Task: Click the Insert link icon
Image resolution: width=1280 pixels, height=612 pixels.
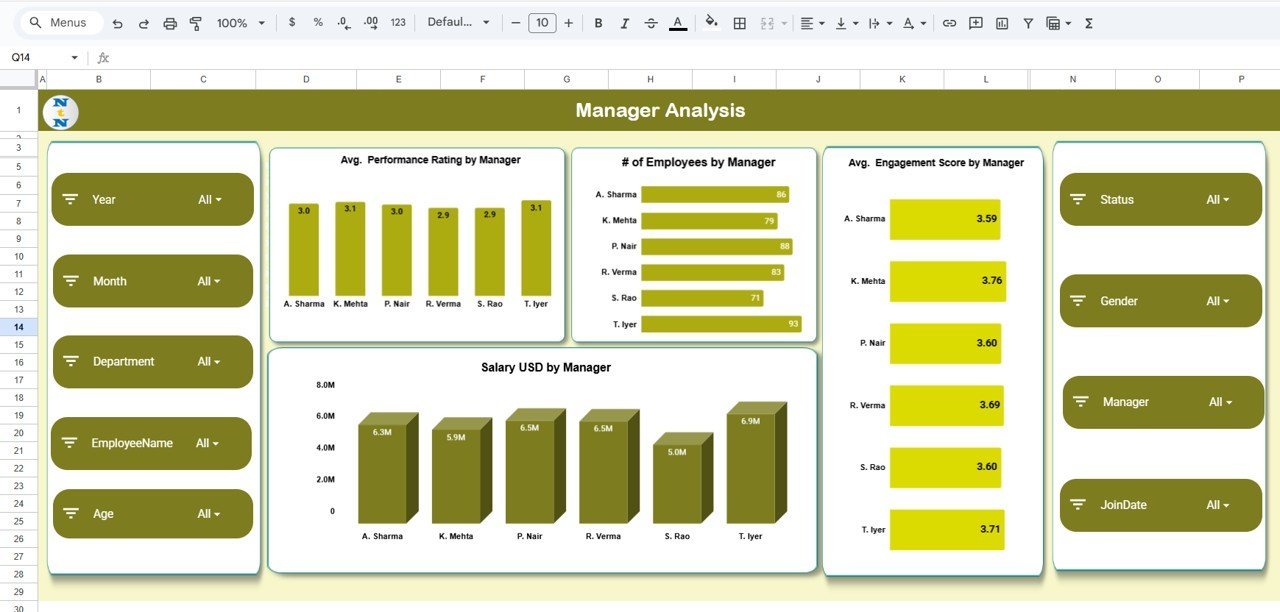Action: tap(948, 22)
